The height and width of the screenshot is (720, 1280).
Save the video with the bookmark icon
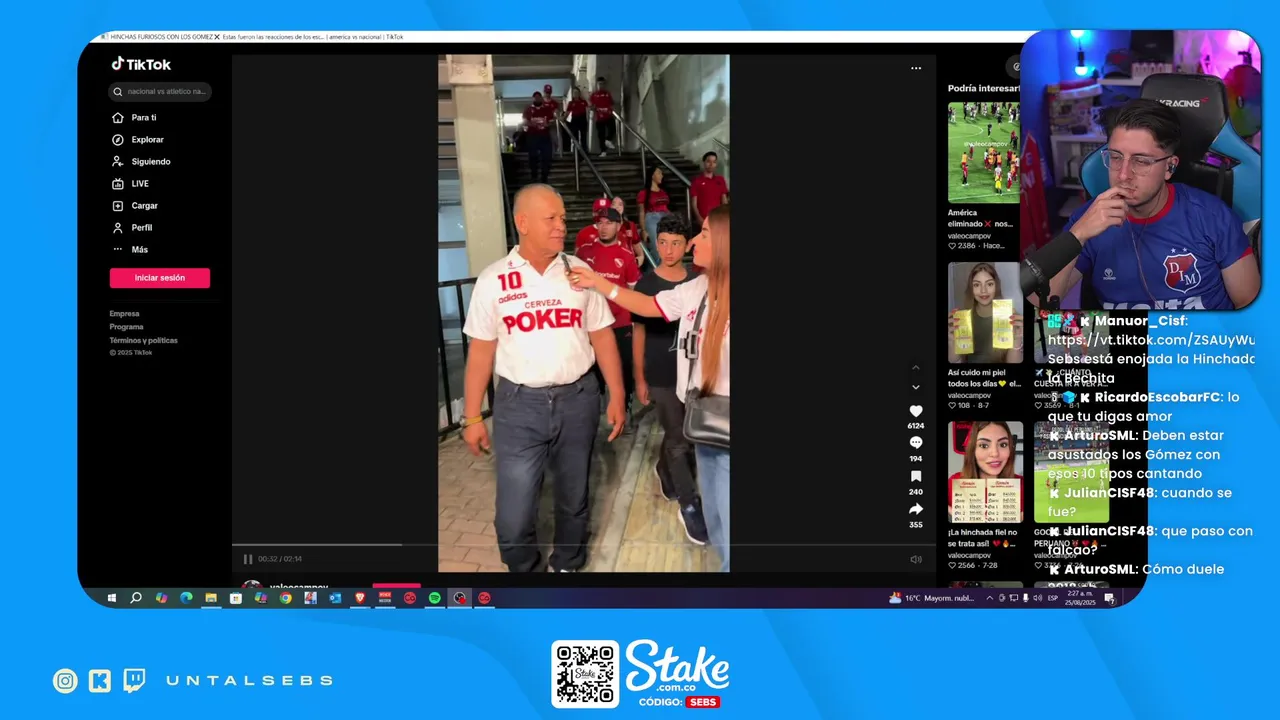[x=915, y=476]
